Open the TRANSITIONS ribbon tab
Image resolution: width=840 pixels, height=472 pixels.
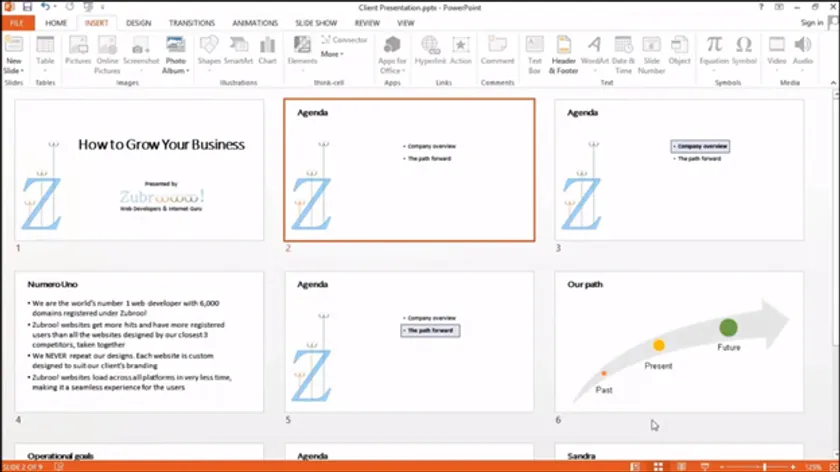(x=191, y=22)
